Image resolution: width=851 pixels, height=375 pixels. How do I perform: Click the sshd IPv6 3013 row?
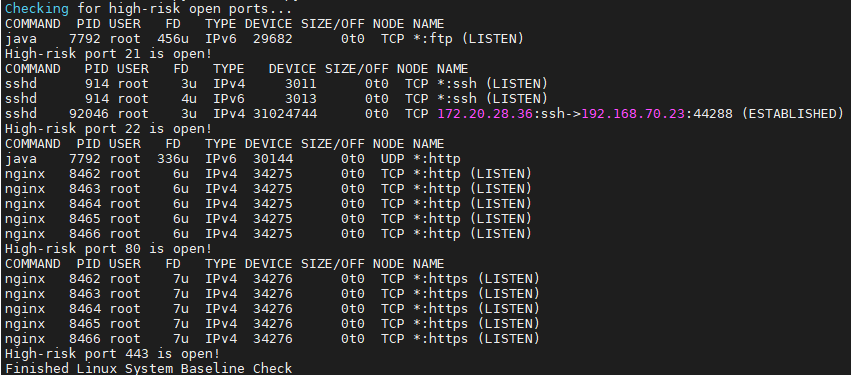276,99
